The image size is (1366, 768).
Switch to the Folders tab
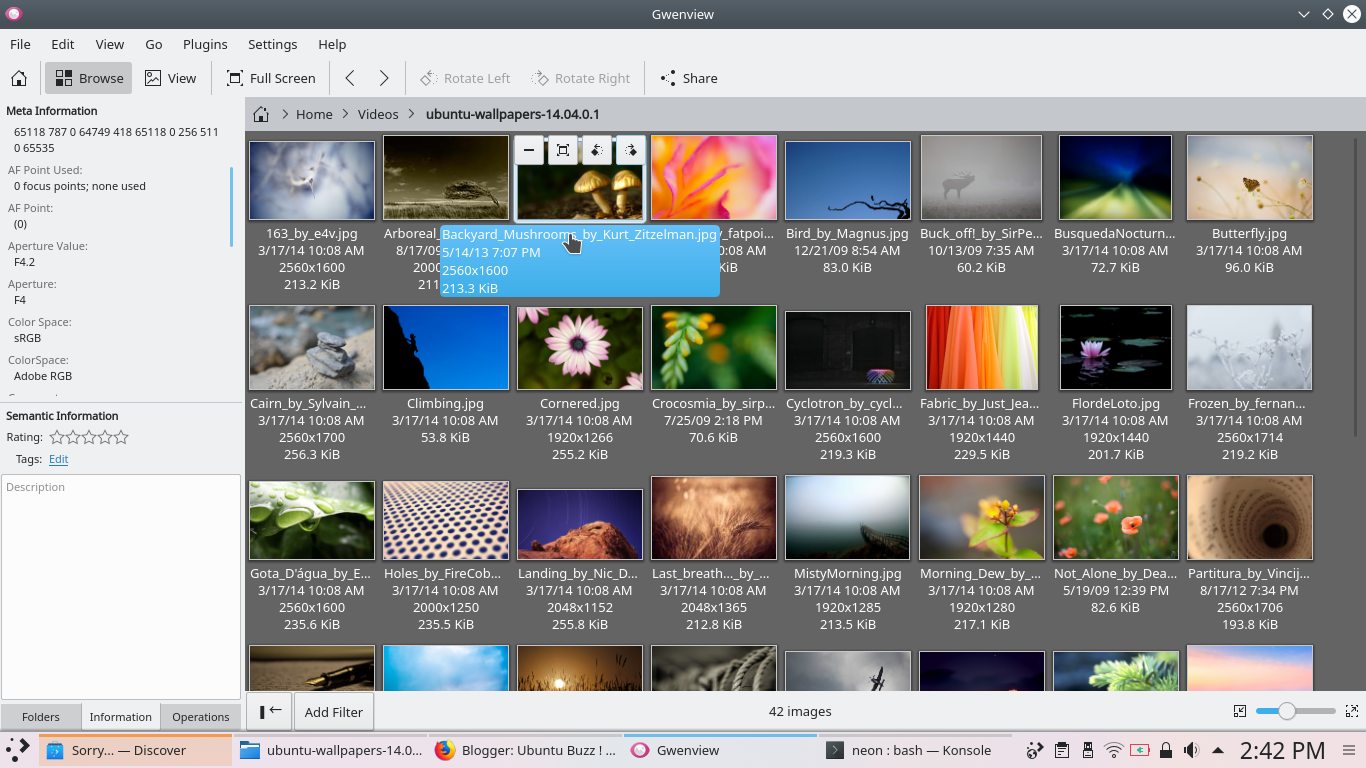coord(41,717)
